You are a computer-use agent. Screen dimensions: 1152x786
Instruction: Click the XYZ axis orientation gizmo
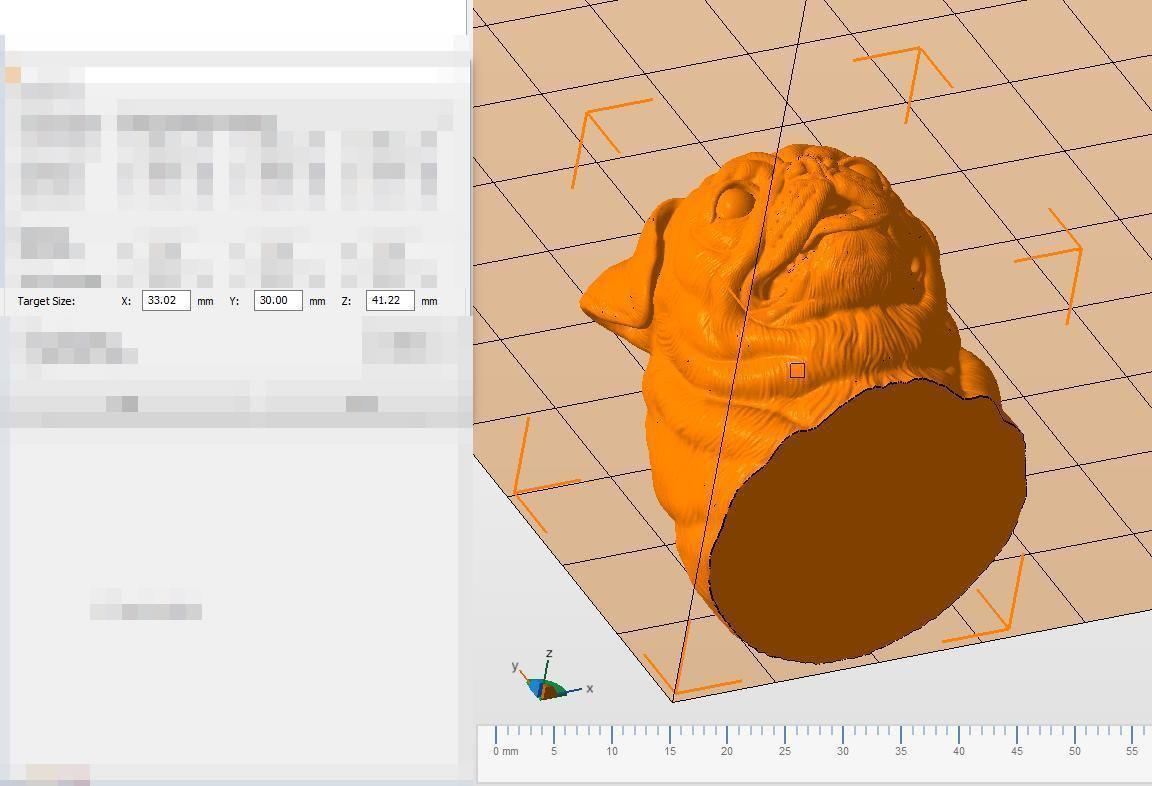click(x=551, y=676)
